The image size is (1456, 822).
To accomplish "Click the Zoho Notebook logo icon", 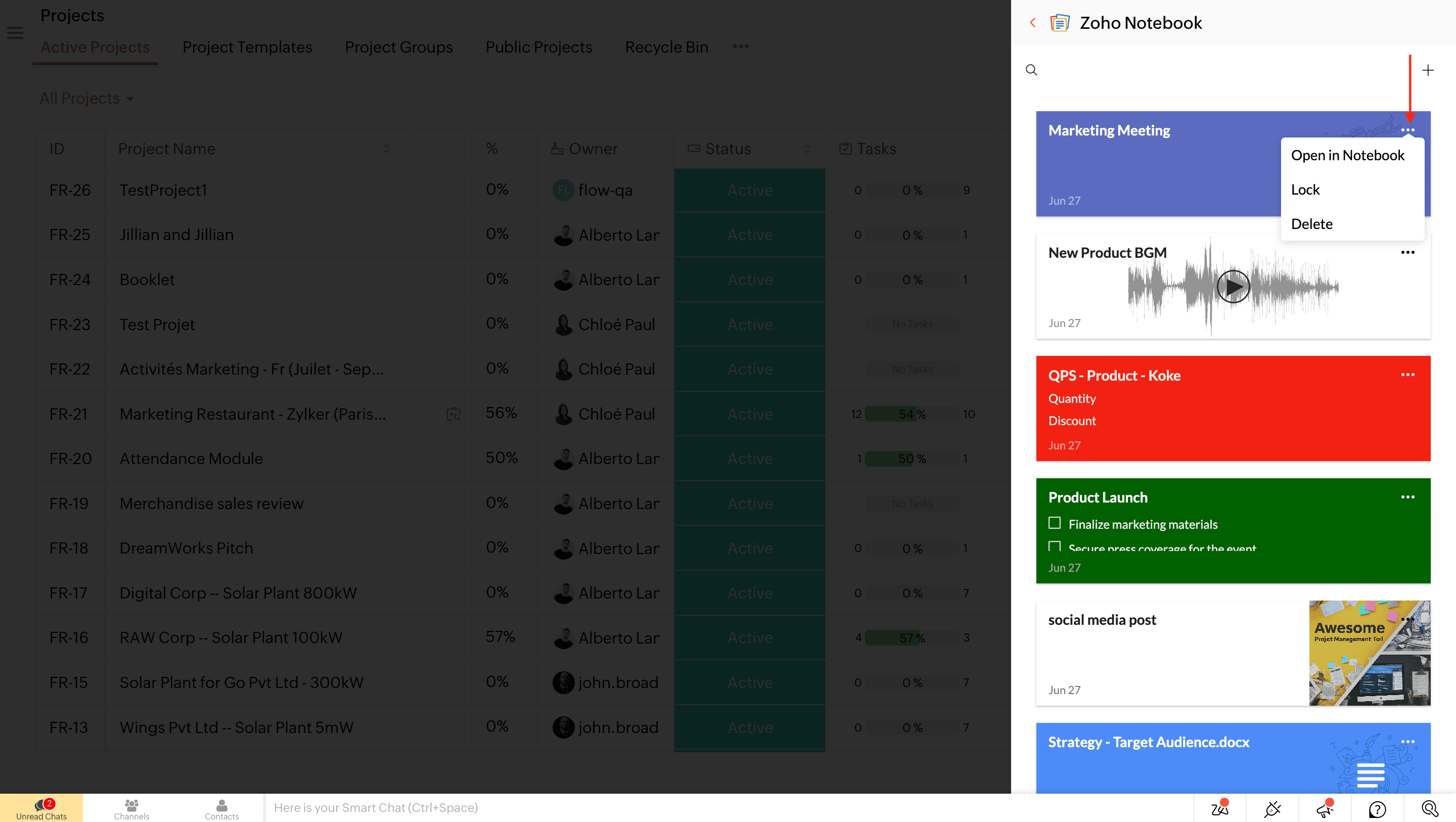I will (1060, 23).
